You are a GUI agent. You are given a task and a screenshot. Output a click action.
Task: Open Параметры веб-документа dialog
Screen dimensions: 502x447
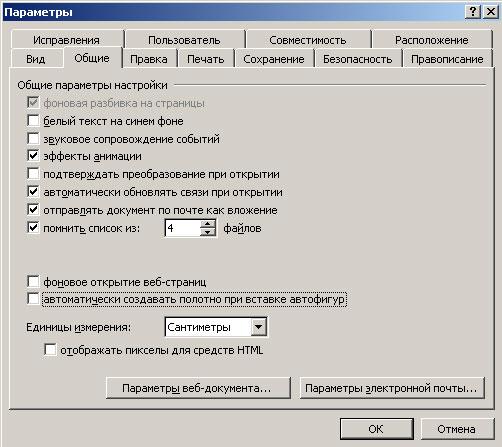(198, 388)
